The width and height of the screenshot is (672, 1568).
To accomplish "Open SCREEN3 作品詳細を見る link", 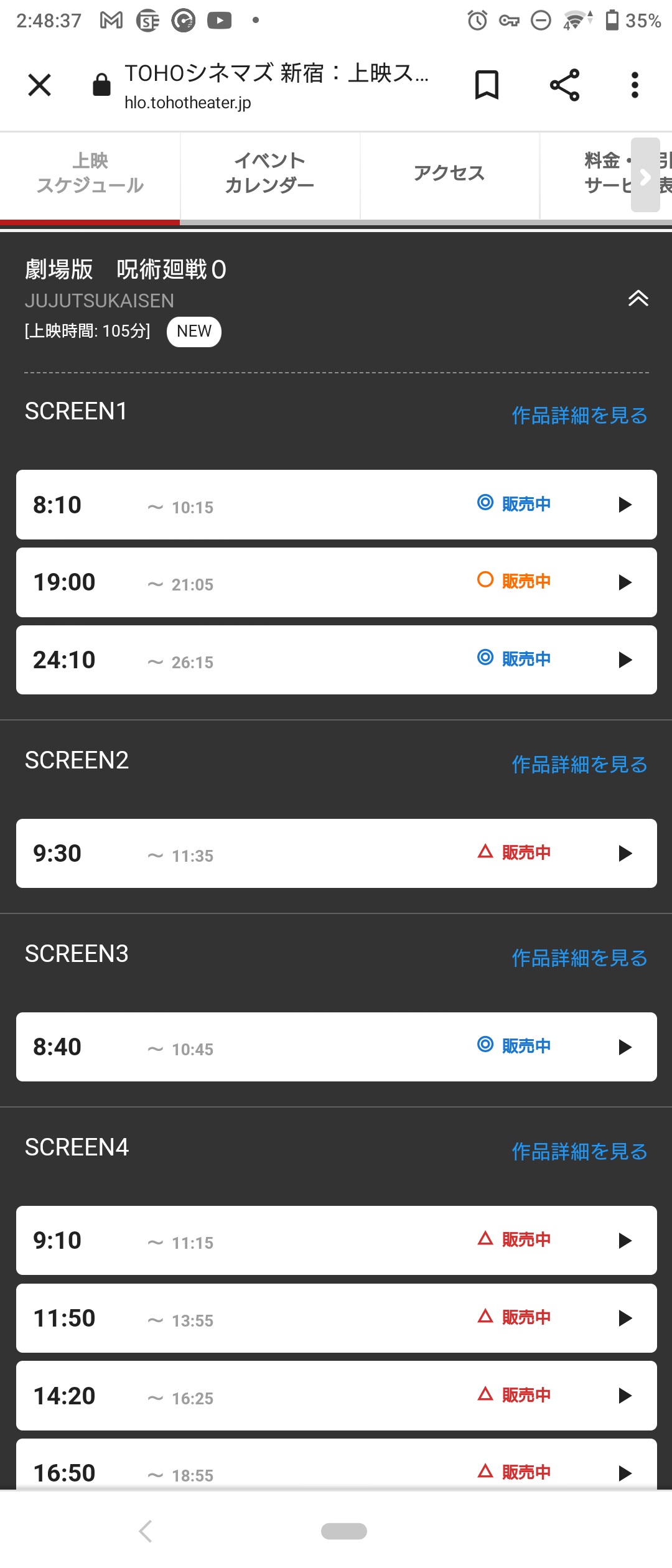I will [x=579, y=958].
